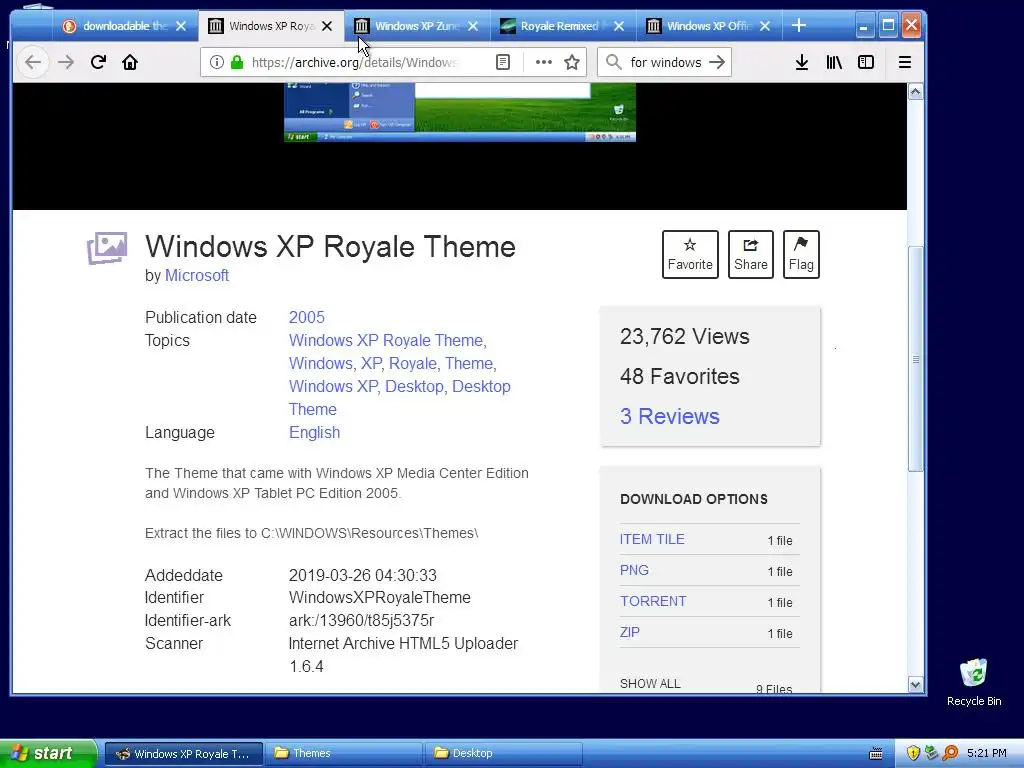
Task: Click the vertical scrollbar thumb
Action: click(x=916, y=359)
